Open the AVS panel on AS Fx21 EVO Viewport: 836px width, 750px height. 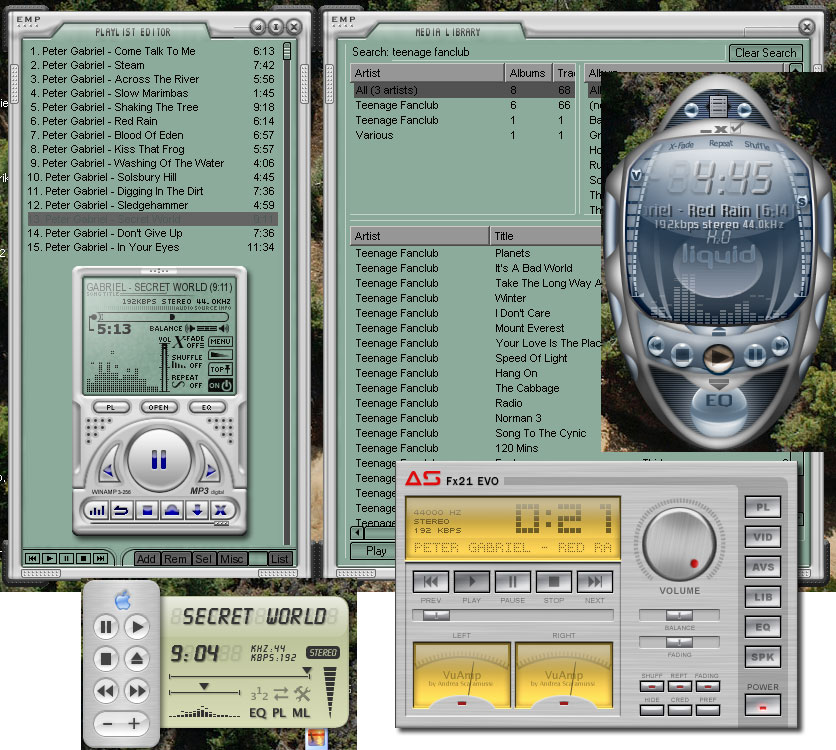tap(763, 567)
